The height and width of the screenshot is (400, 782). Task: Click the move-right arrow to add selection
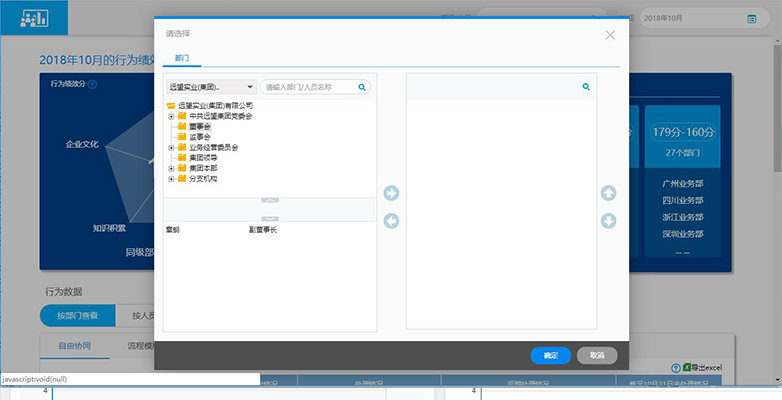coord(391,193)
